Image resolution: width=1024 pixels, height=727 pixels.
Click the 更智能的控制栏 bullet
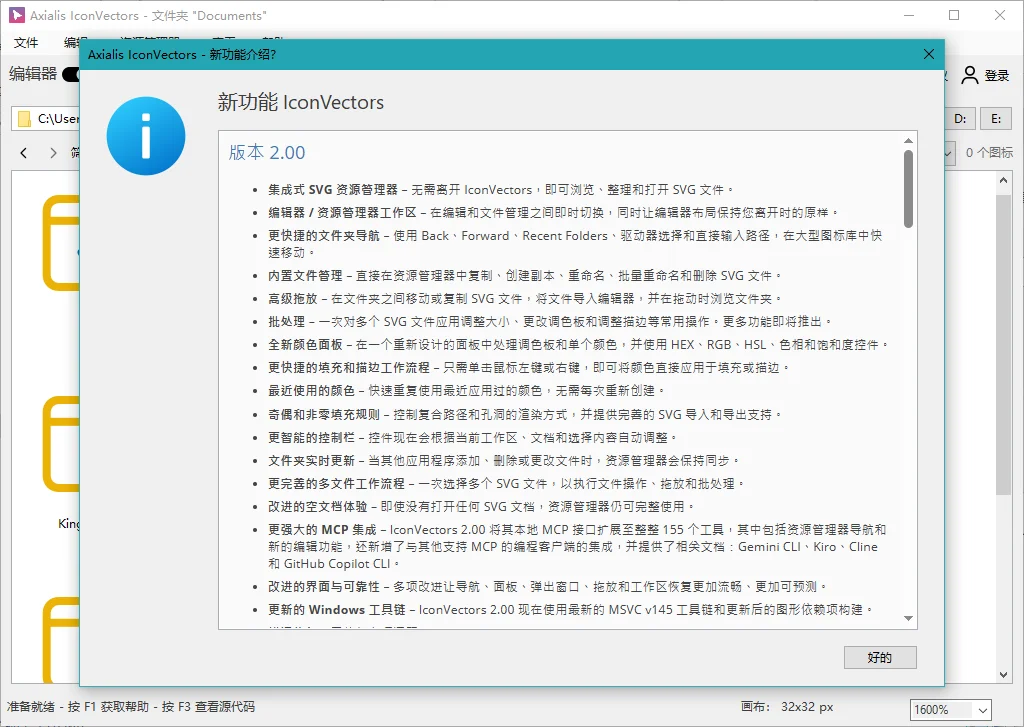[472, 437]
